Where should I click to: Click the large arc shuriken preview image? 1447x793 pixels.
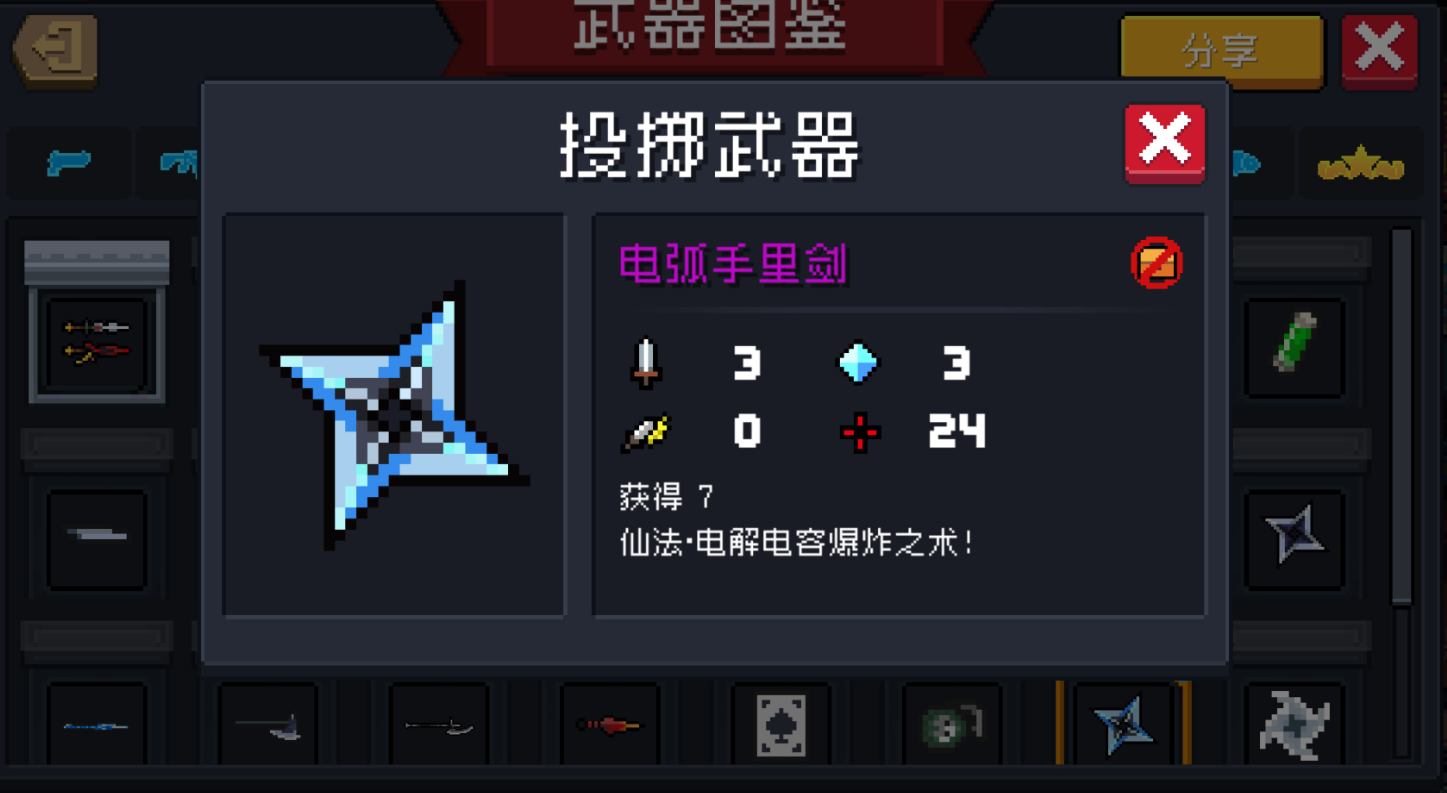click(394, 414)
